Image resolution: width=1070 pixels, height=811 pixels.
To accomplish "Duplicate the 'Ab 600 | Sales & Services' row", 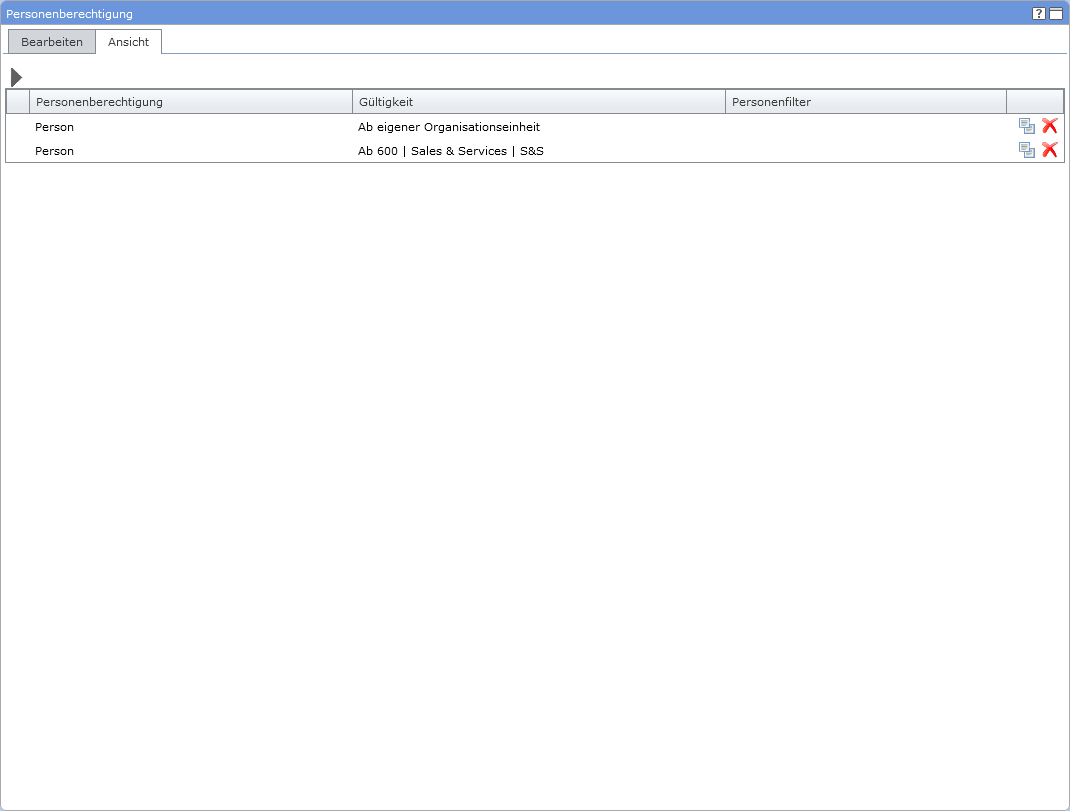I will pyautogui.click(x=1026, y=150).
